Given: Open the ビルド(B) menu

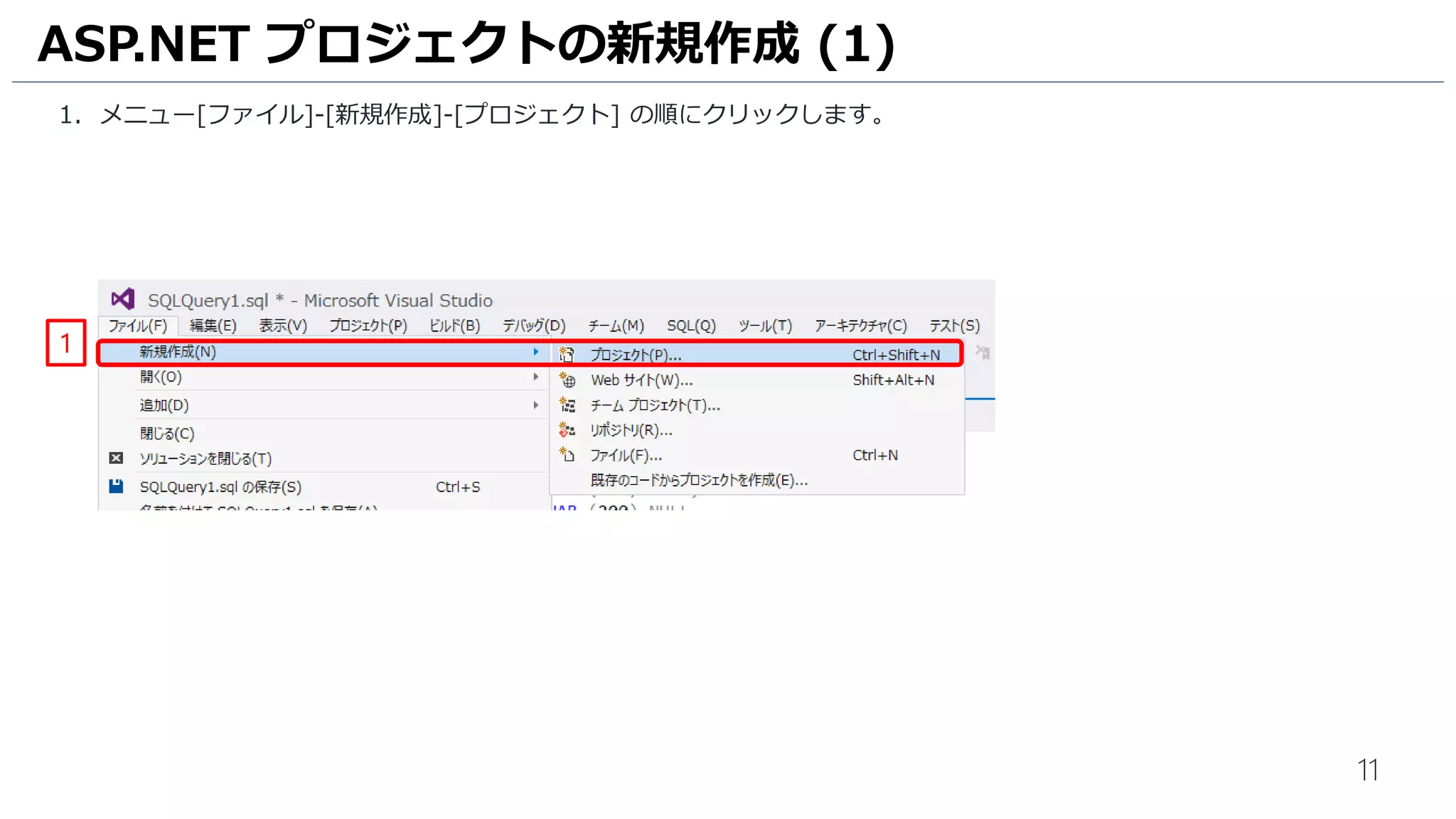Looking at the screenshot, I should tap(455, 326).
